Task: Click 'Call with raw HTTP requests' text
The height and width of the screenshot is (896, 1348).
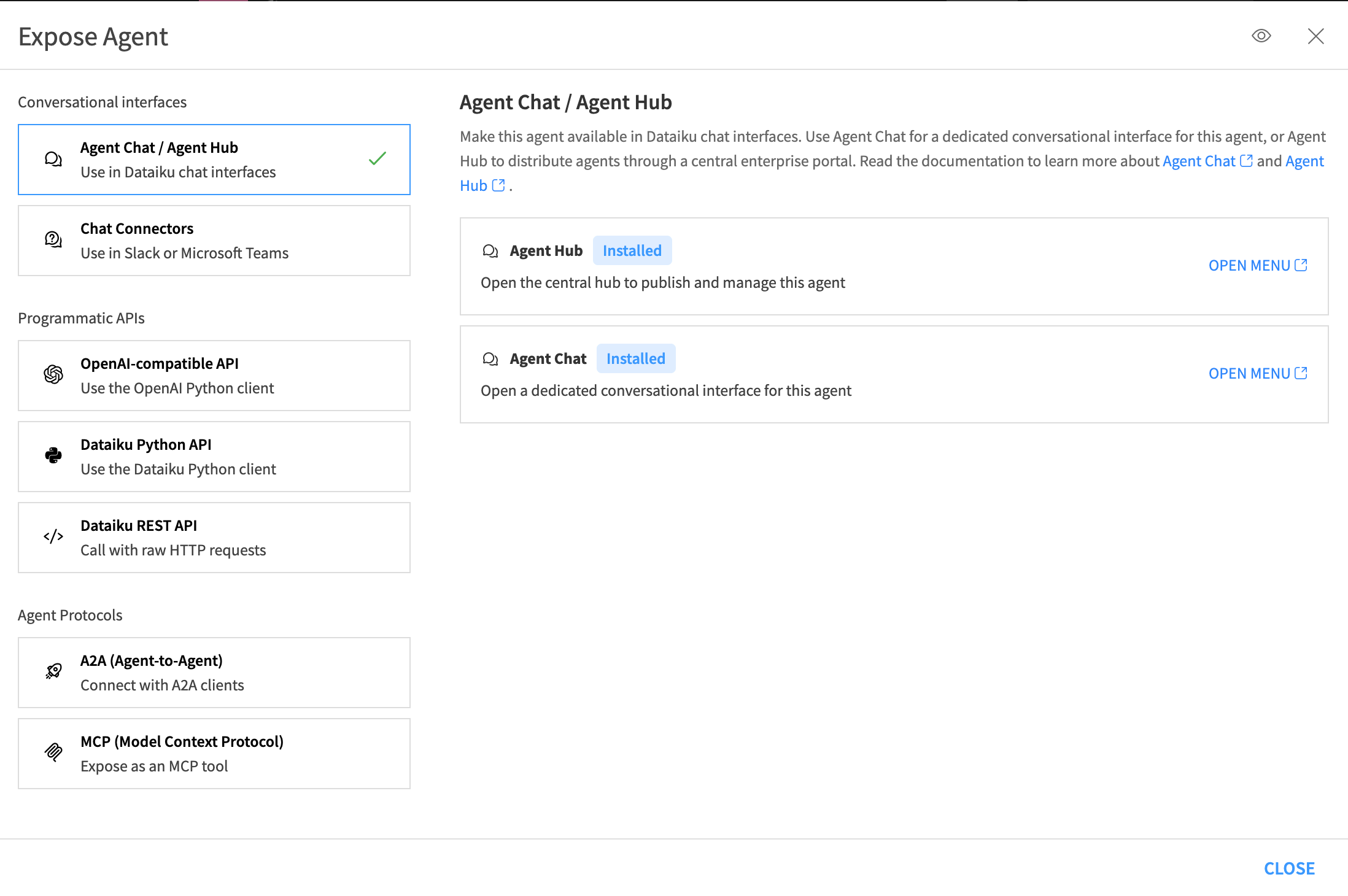Action: coord(173,550)
